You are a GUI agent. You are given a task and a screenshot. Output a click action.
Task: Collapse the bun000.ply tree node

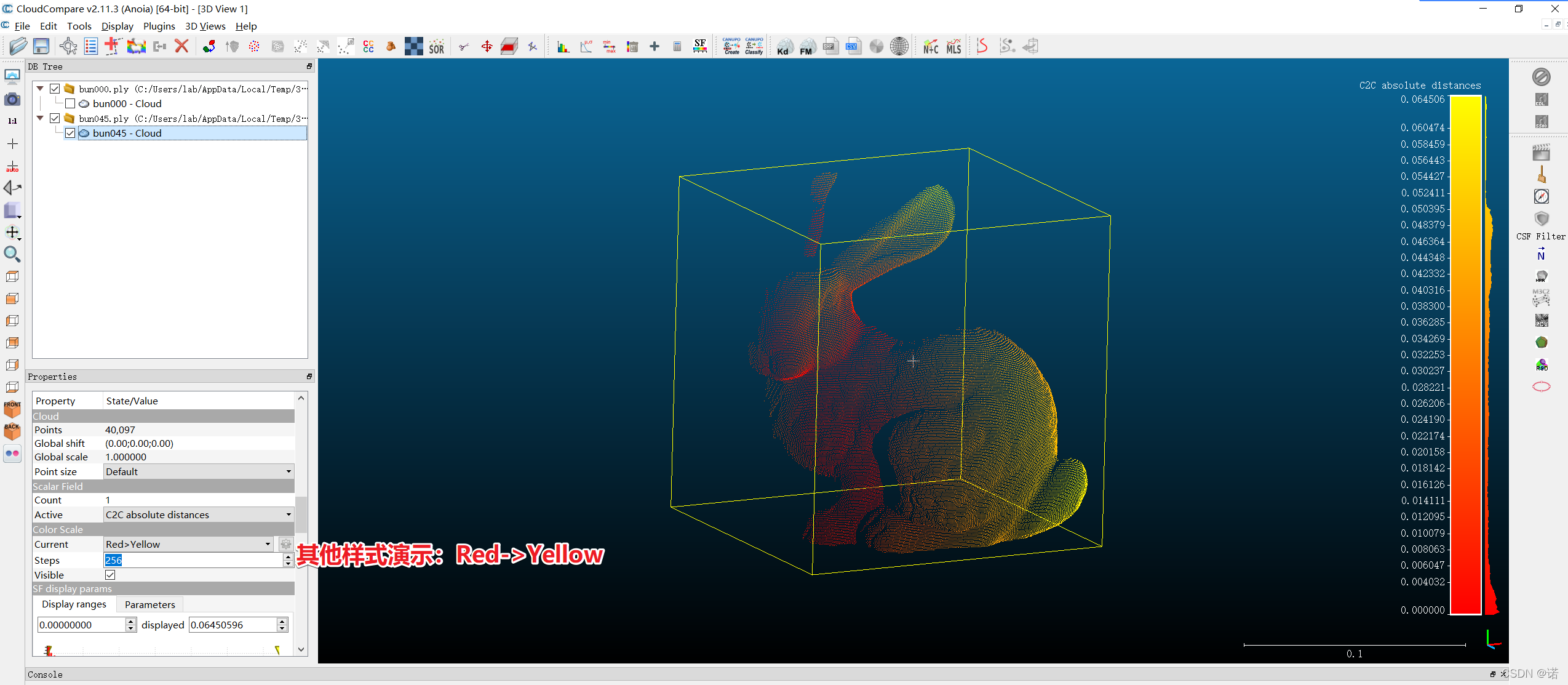(40, 89)
